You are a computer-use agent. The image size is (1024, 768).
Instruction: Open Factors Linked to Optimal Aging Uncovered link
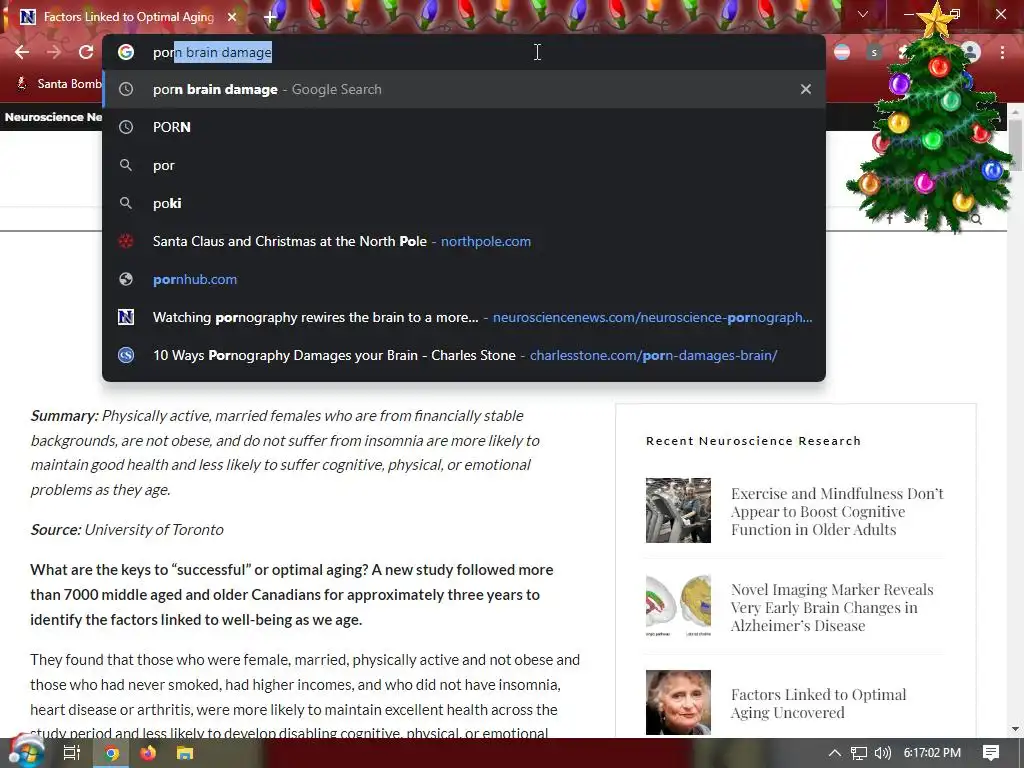click(818, 703)
